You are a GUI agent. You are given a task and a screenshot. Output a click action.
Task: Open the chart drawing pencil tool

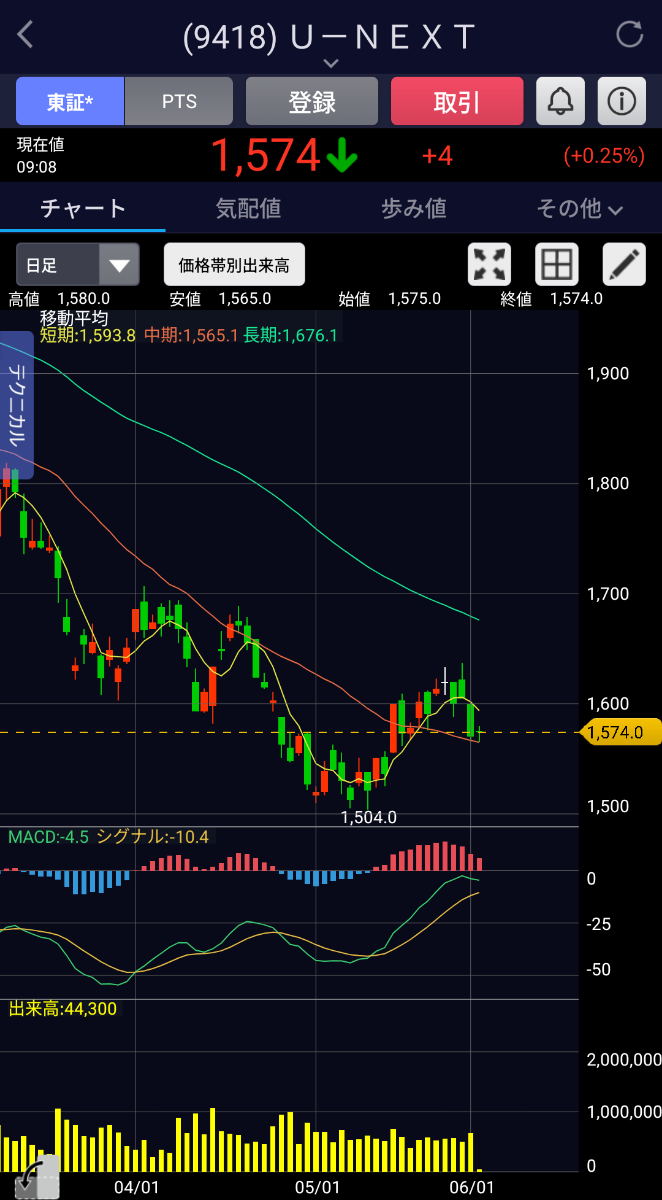624,264
